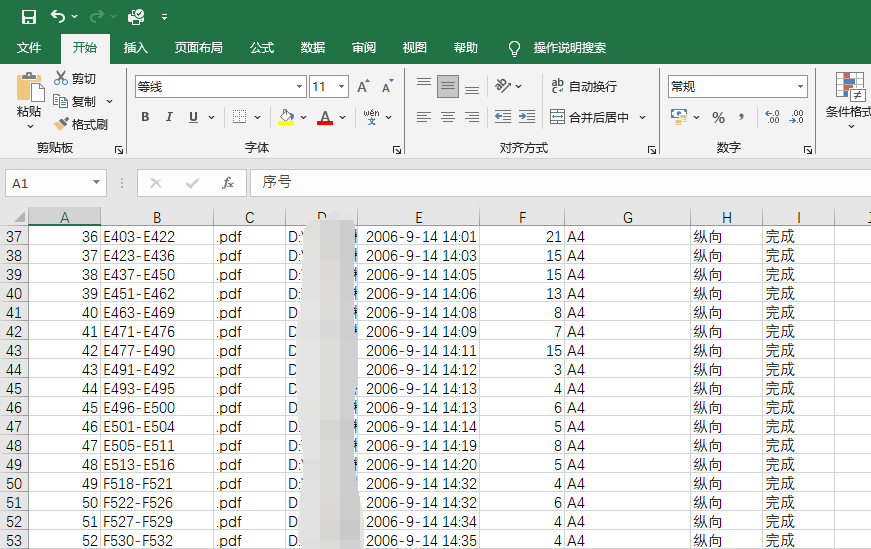Toggle Wrap Text (自动换行)
The width and height of the screenshot is (871, 549).
(584, 86)
